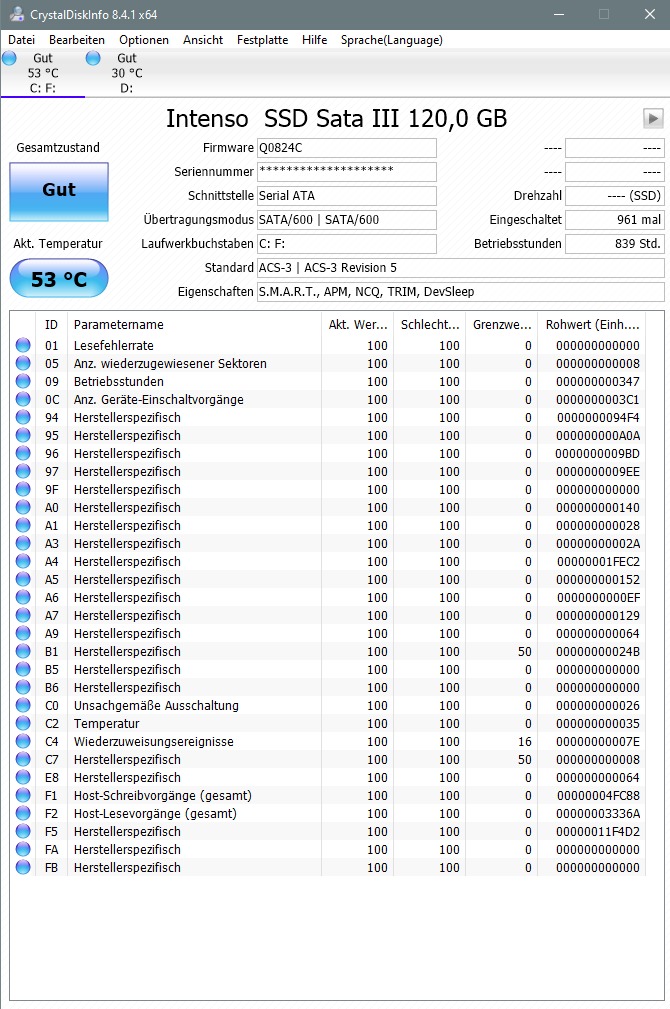Click status icon of row A0
The width and height of the screenshot is (670, 1009).
(23, 507)
